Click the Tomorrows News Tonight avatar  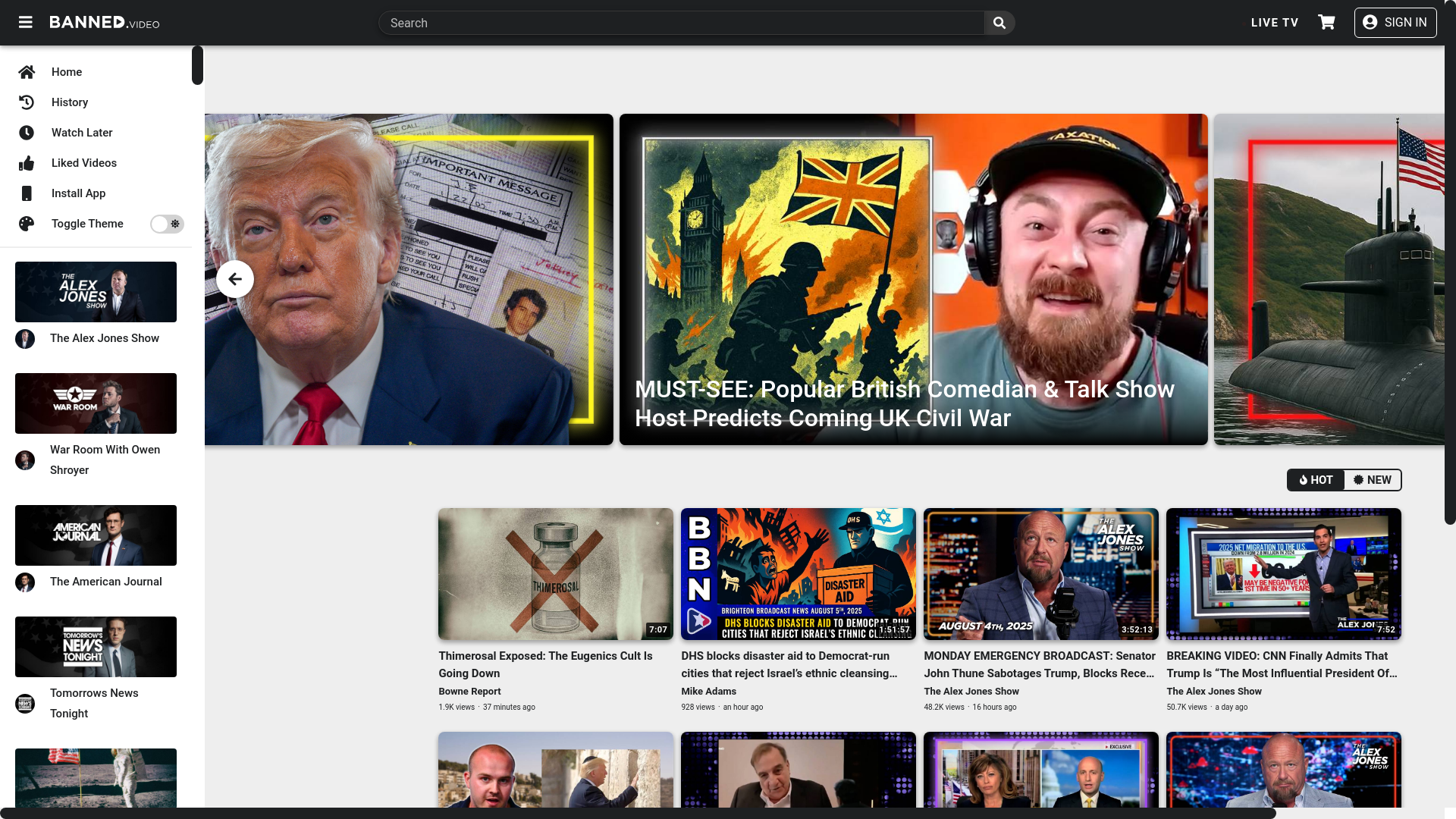click(x=25, y=704)
